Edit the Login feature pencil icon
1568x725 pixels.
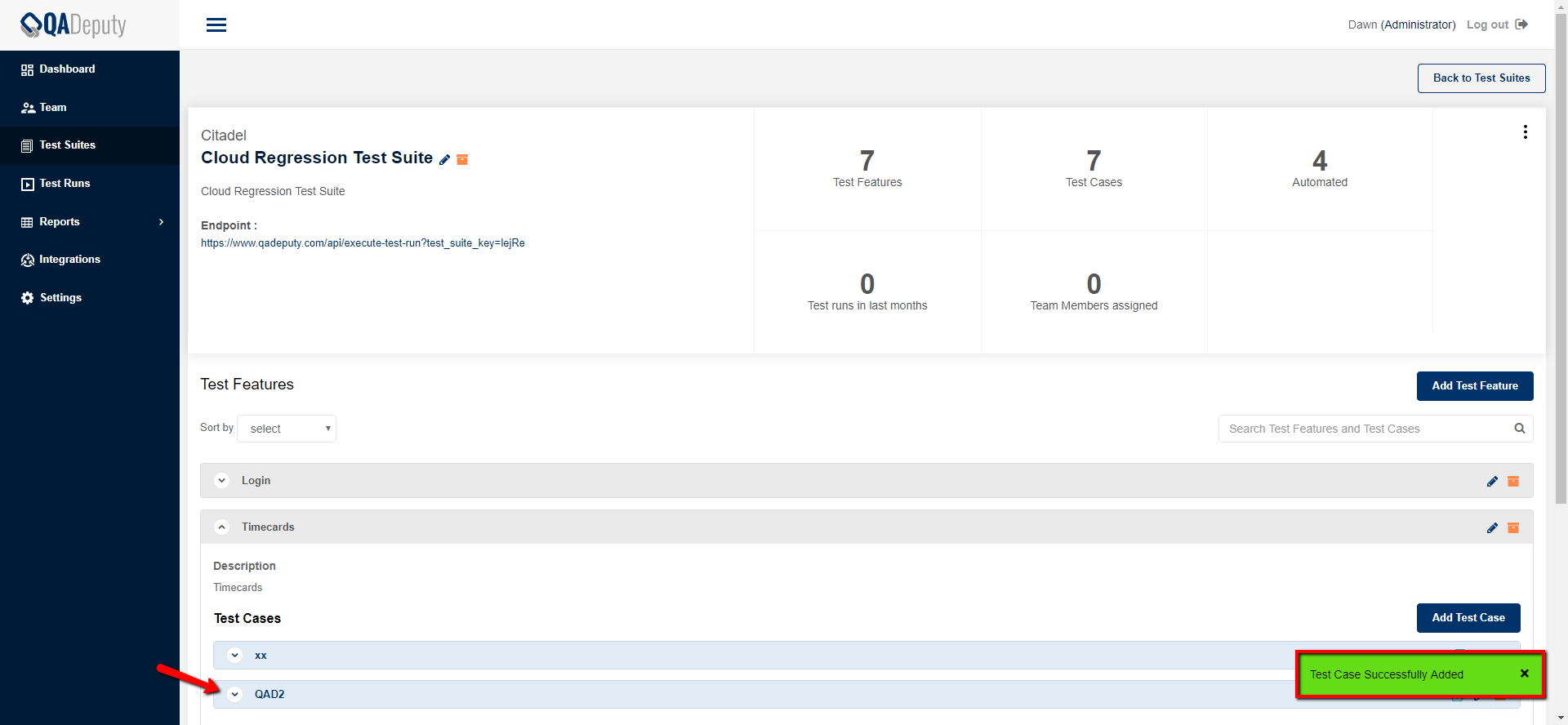1492,482
